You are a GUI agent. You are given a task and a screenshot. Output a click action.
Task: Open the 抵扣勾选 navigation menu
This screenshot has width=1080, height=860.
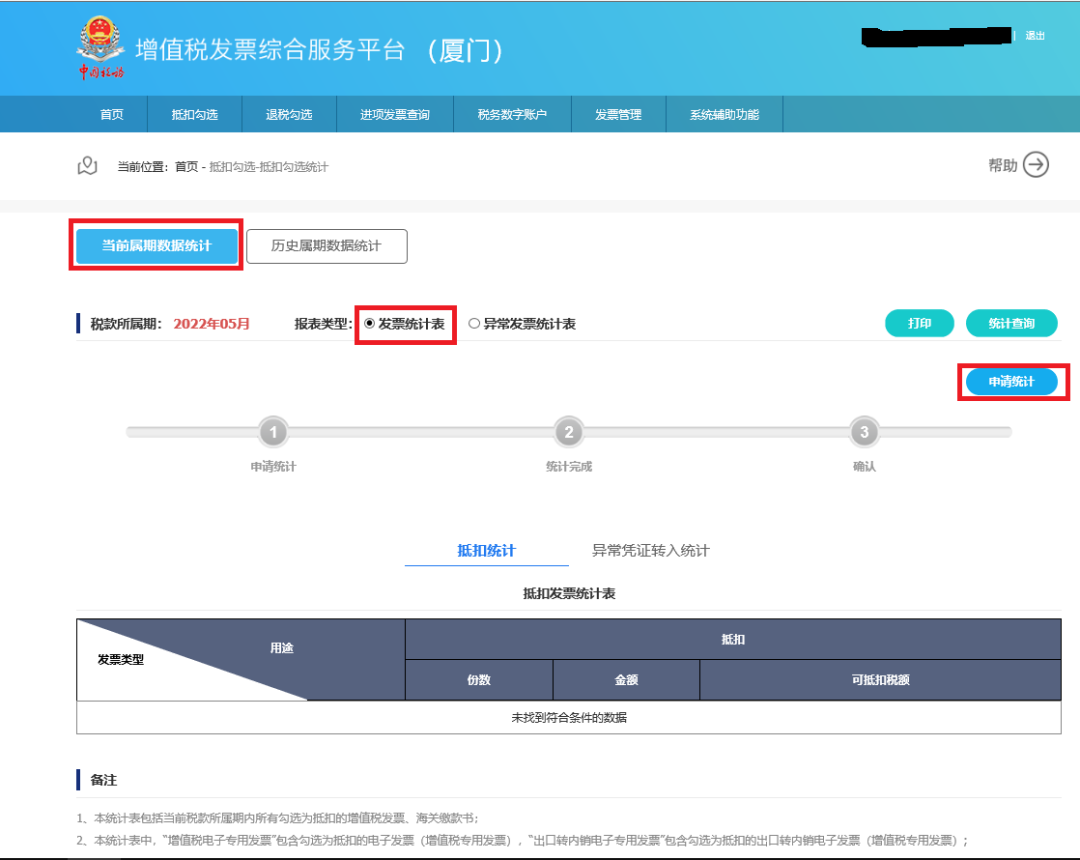coord(194,115)
